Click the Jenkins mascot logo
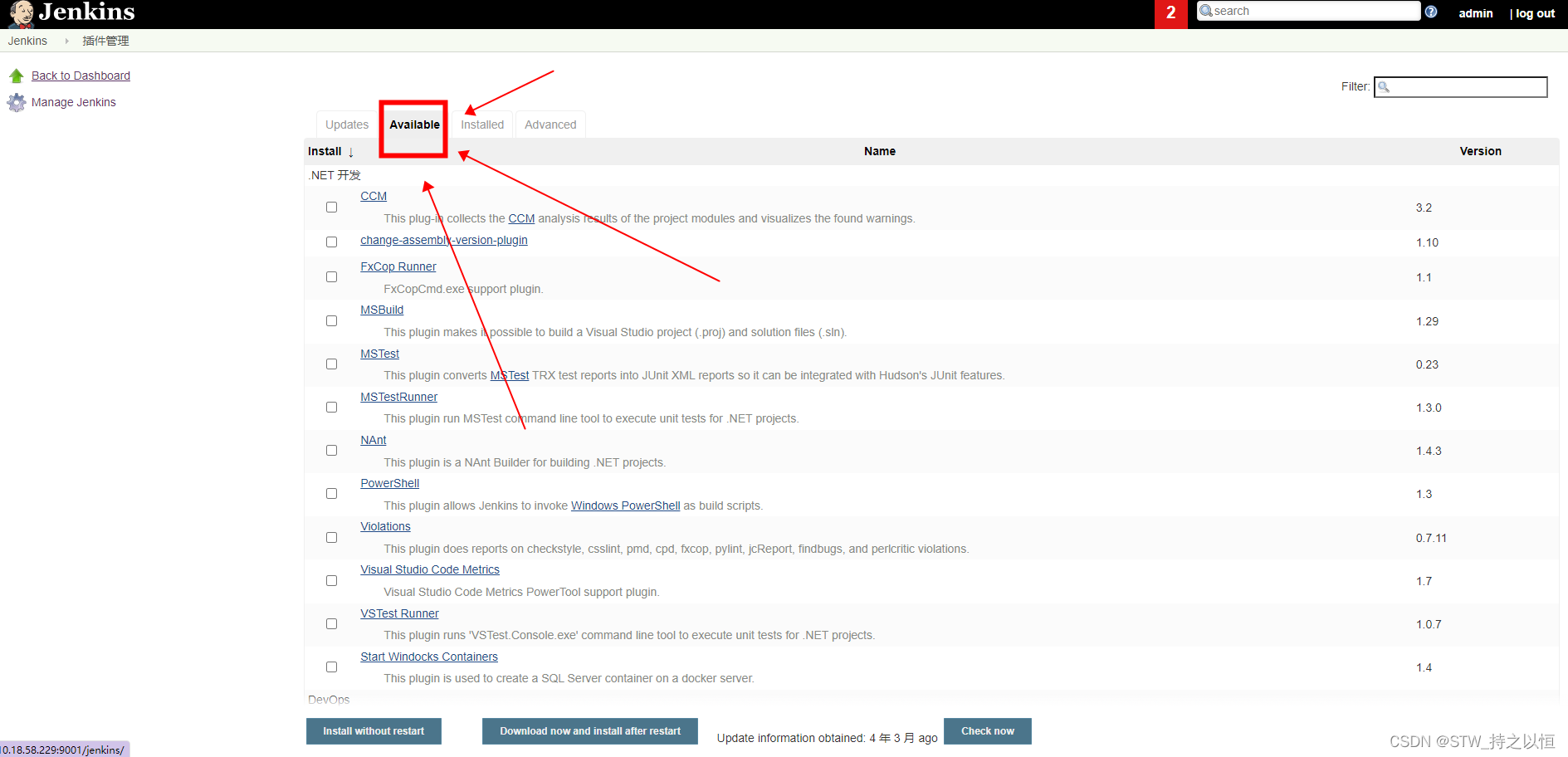This screenshot has height=757, width=1568. [x=20, y=13]
